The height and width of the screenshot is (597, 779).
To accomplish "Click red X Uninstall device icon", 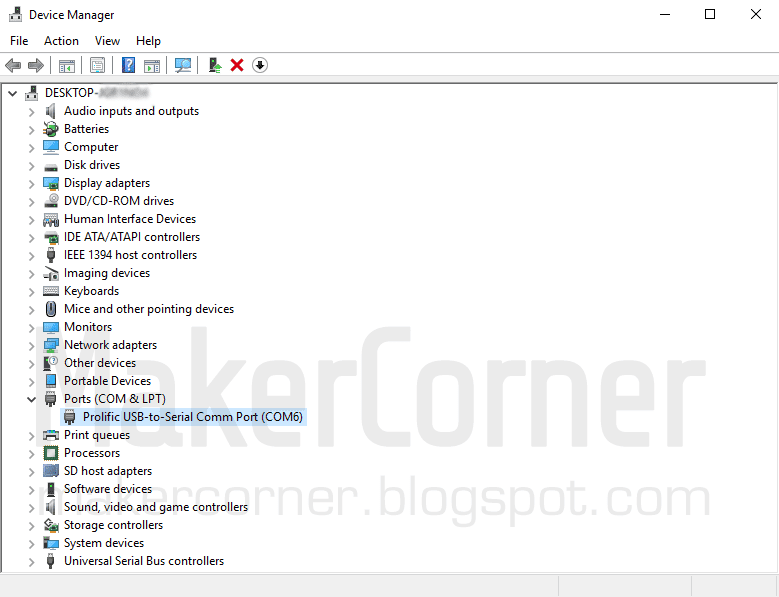I will 237,65.
